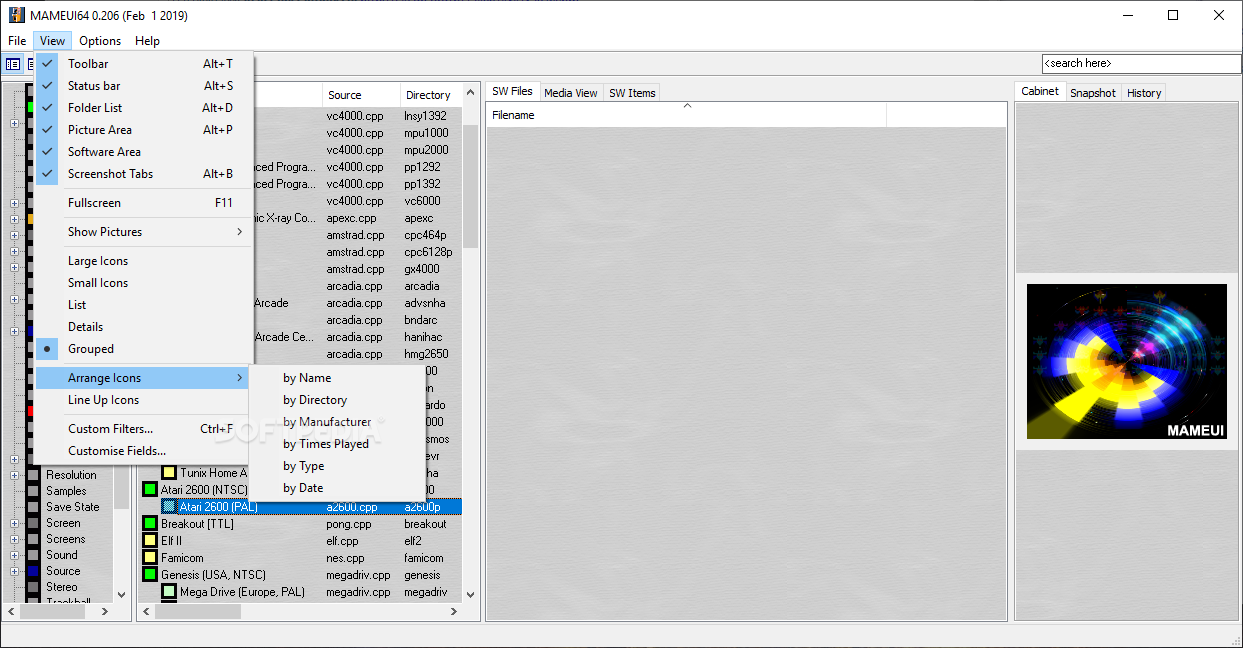Sort by the Directory column header
The image size is (1243, 648).
coord(431,95)
